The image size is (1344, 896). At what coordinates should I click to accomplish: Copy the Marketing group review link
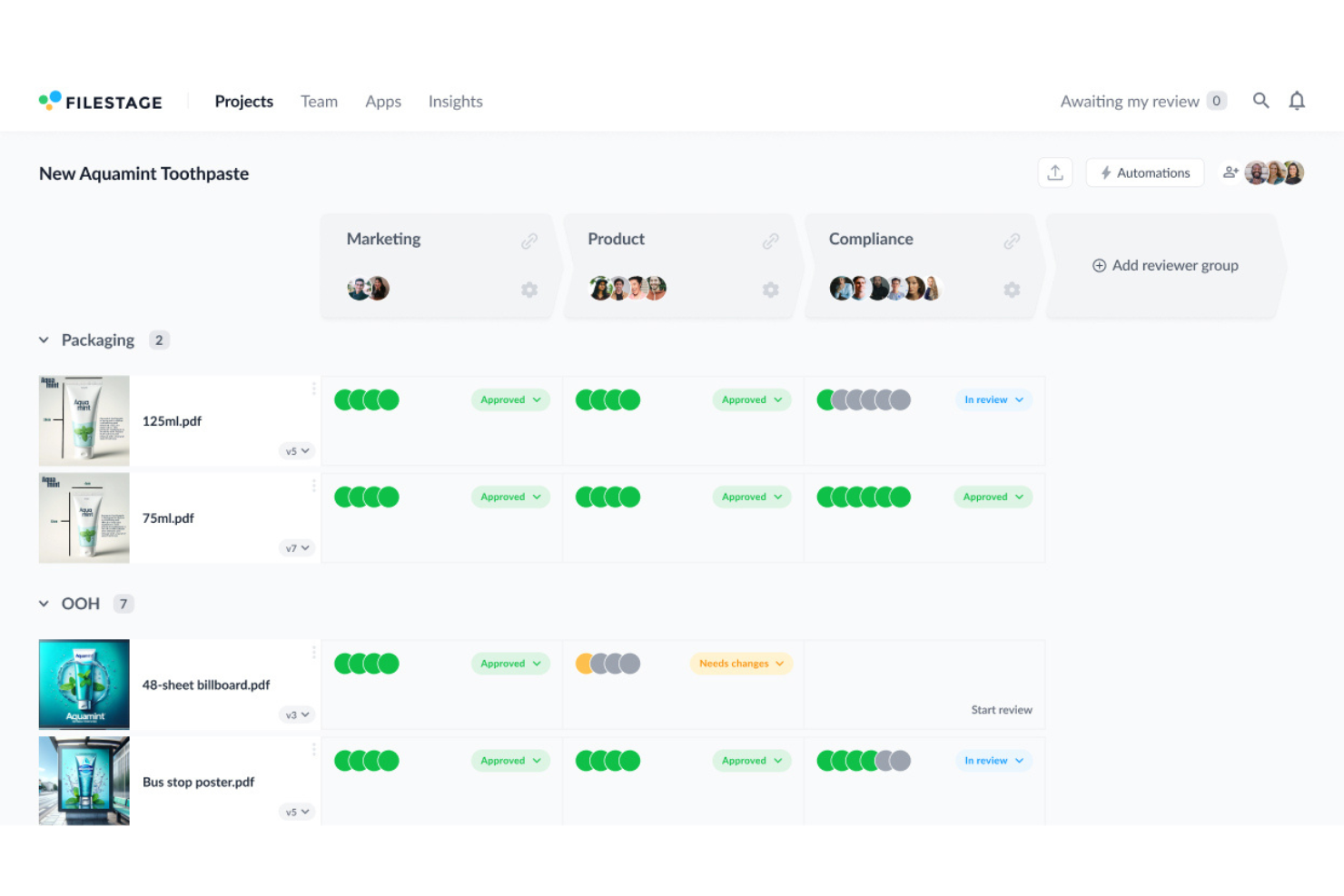529,241
